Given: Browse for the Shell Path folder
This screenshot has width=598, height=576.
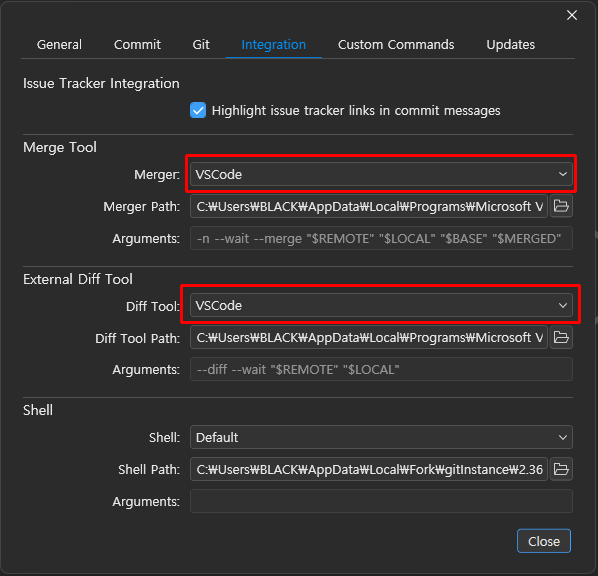Looking at the screenshot, I should click(x=561, y=469).
